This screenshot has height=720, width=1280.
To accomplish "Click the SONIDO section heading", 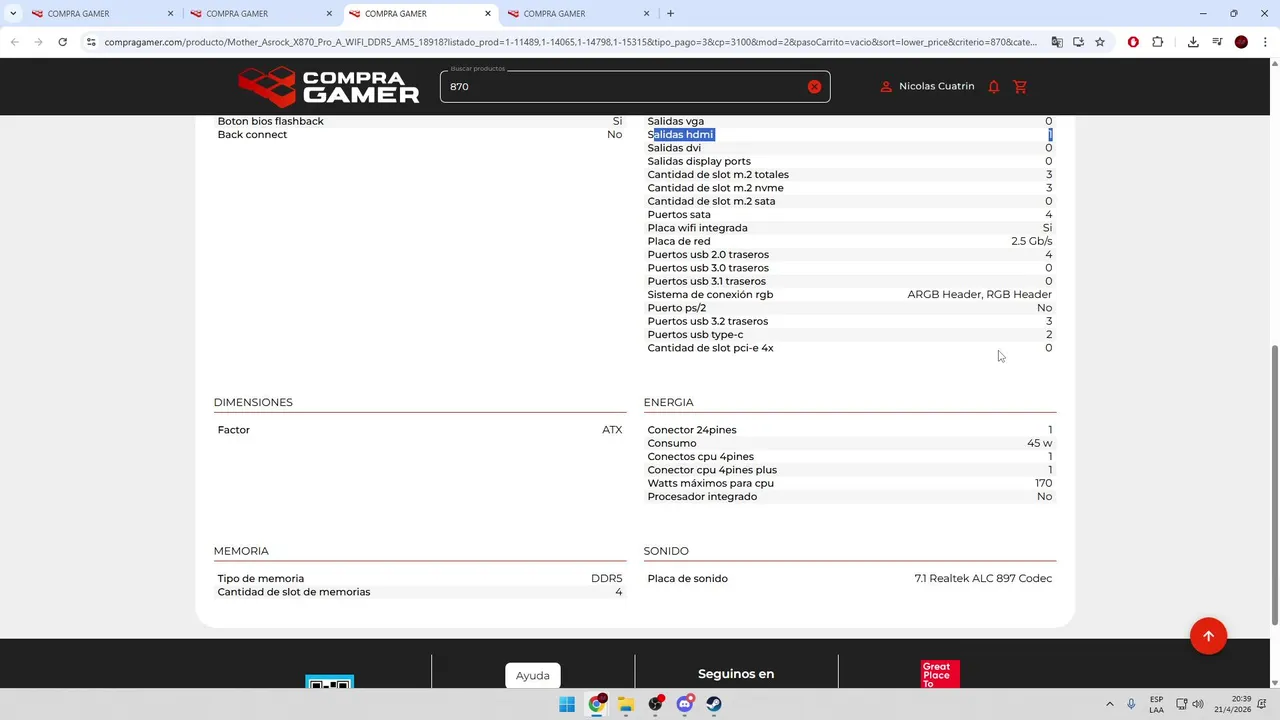I will point(666,551).
